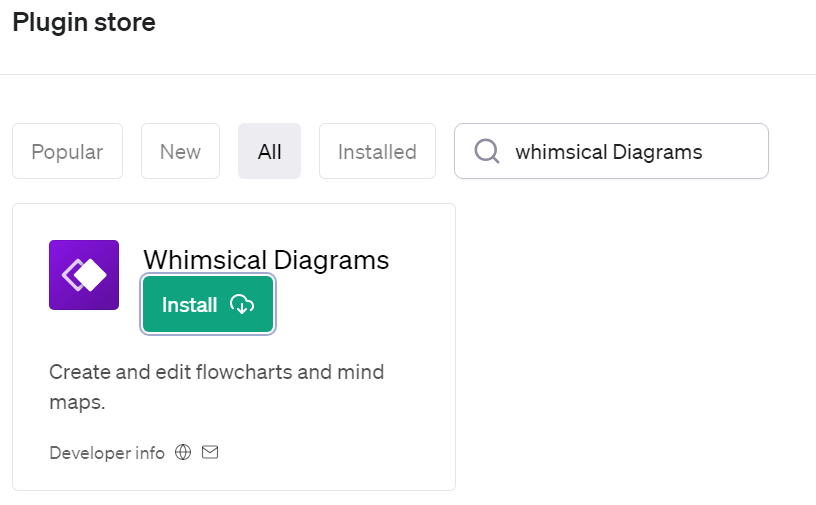Click the search magnifier icon
This screenshot has width=816, height=505.
pos(487,152)
